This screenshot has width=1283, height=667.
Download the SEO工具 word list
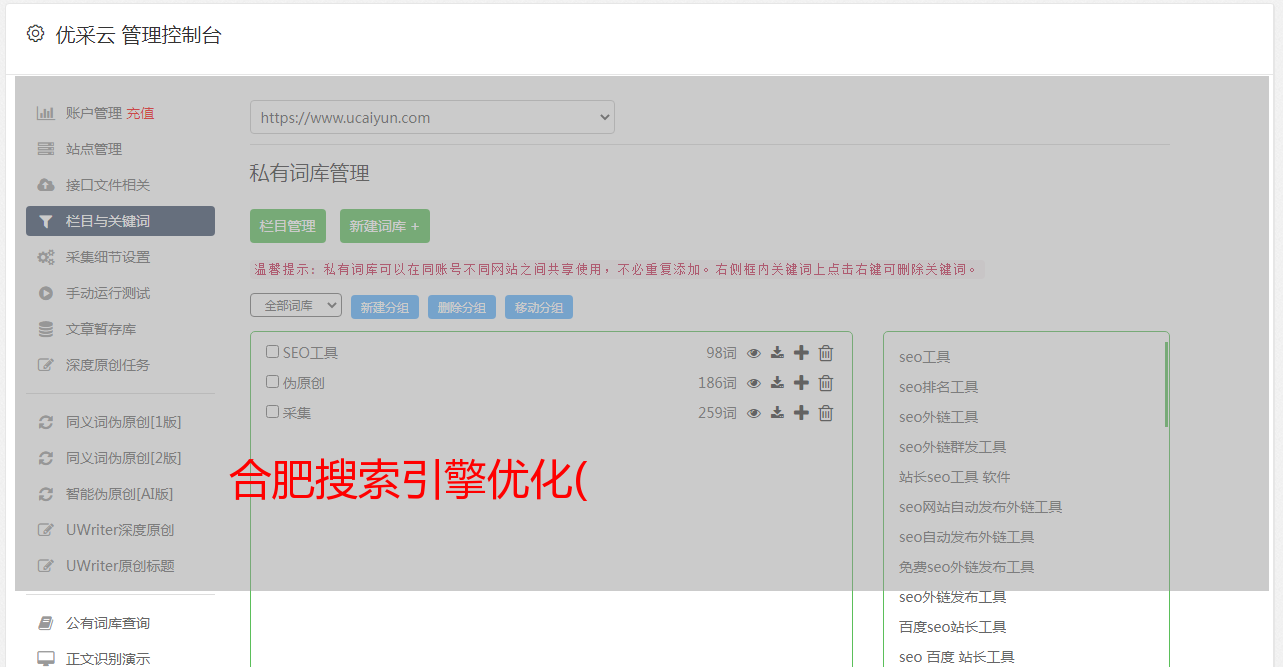click(777, 353)
